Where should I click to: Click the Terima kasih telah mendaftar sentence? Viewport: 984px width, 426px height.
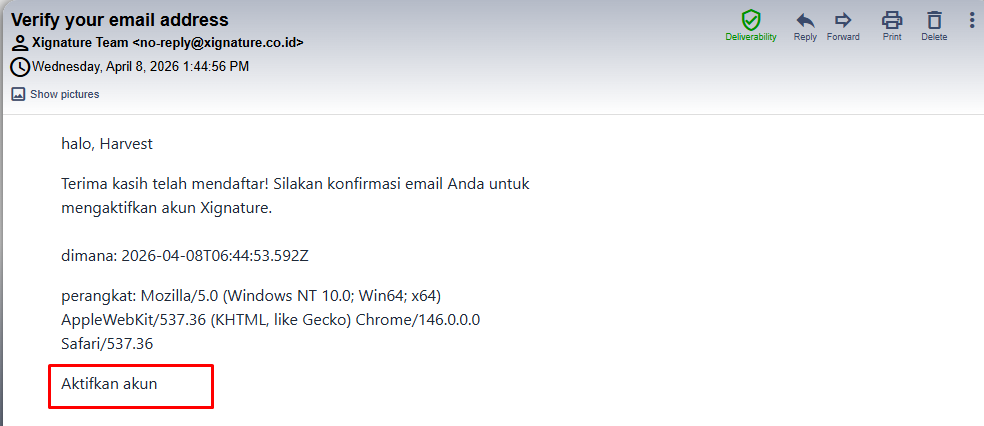click(x=295, y=184)
